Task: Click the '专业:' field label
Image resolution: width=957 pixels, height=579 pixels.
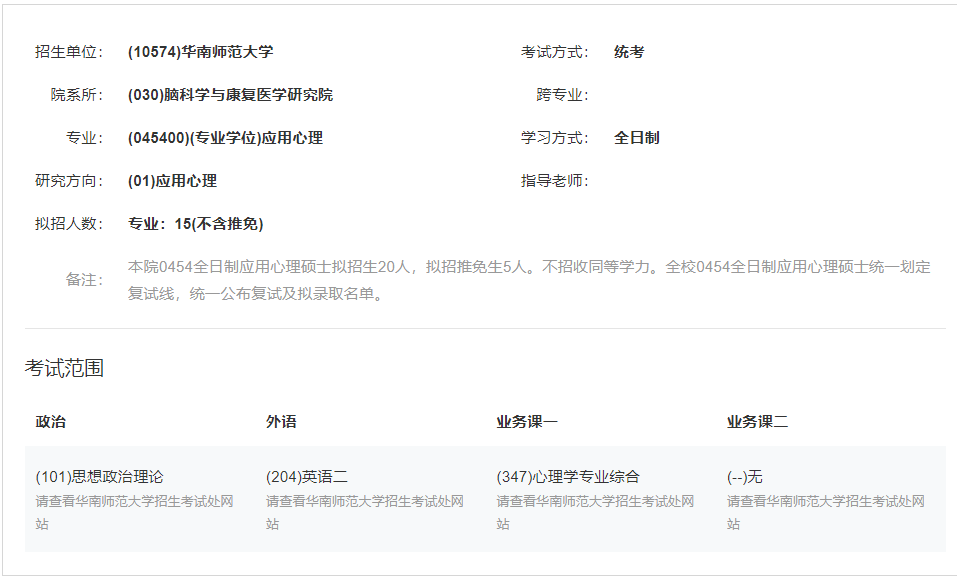Action: (84, 138)
